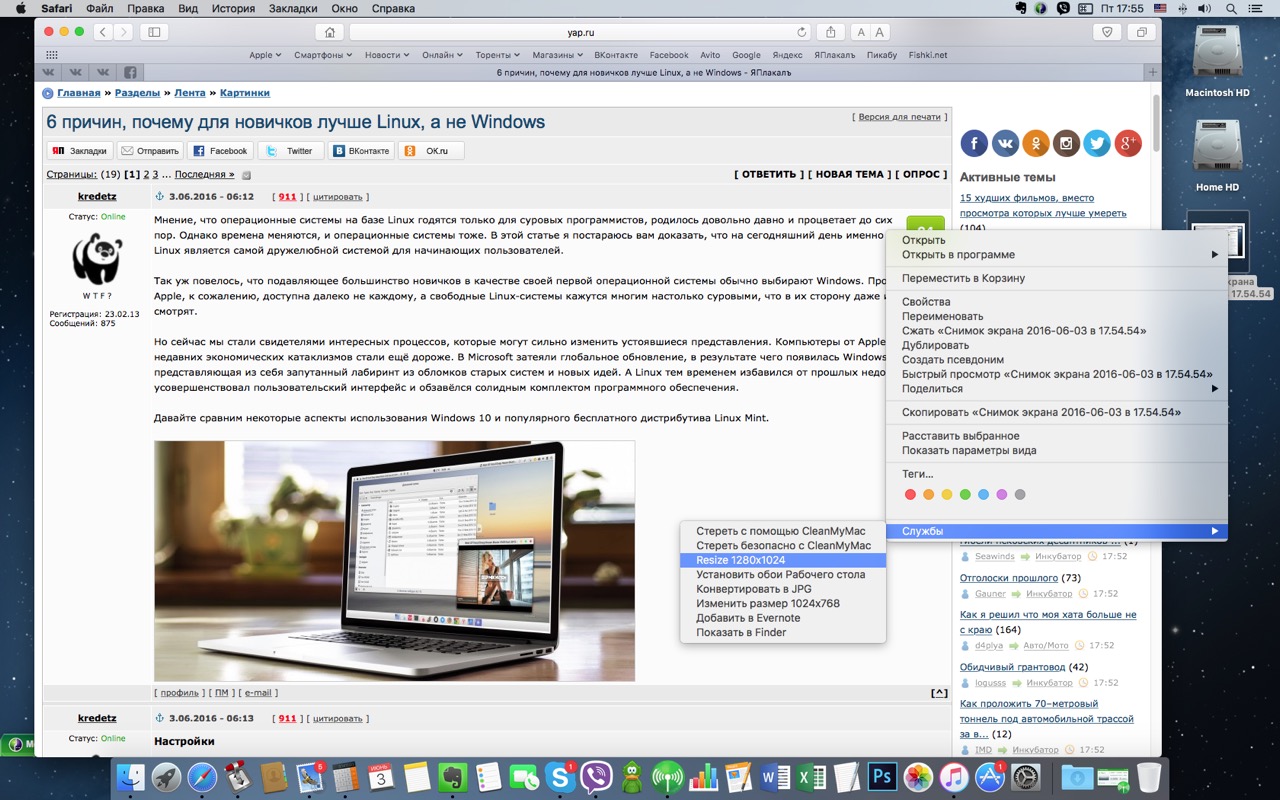Open Microsoft Excel from the Dock
1280x800 pixels.
coord(811,777)
